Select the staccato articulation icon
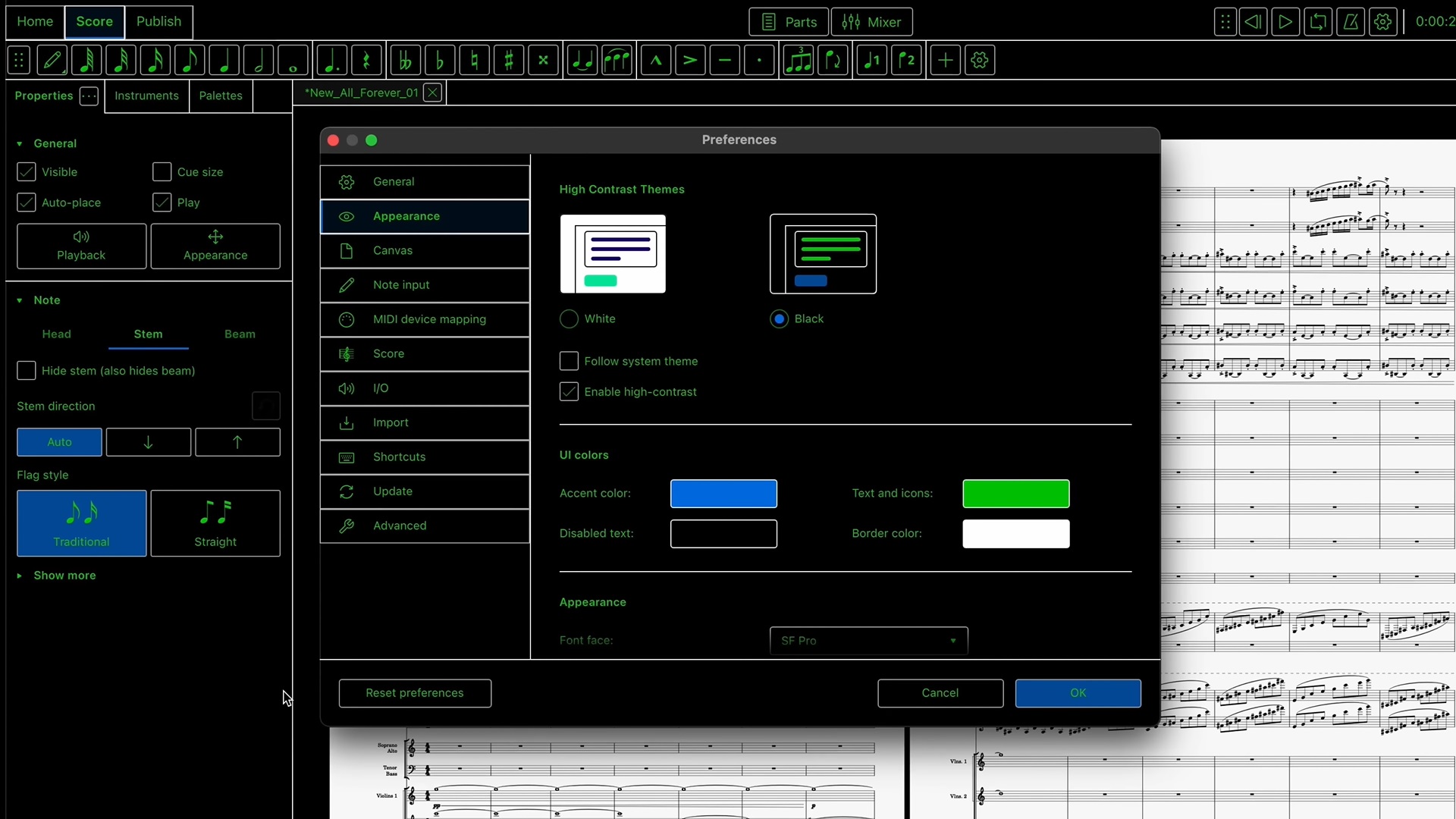This screenshot has height=819, width=1456. click(x=759, y=60)
